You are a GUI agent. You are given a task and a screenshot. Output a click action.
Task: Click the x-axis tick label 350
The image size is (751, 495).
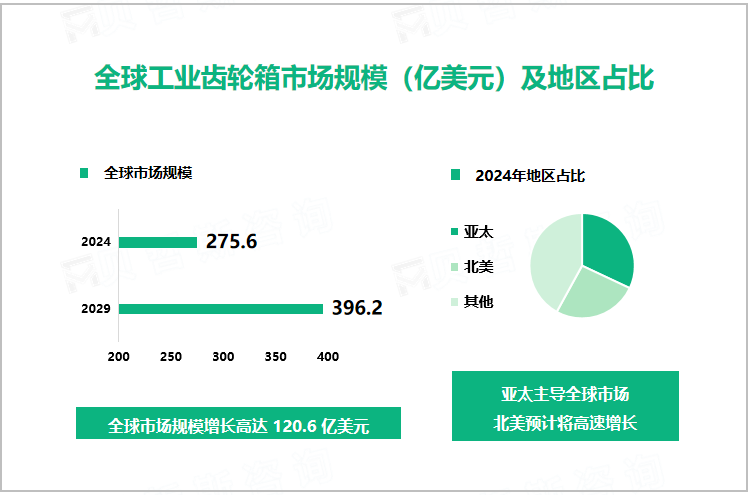click(275, 357)
